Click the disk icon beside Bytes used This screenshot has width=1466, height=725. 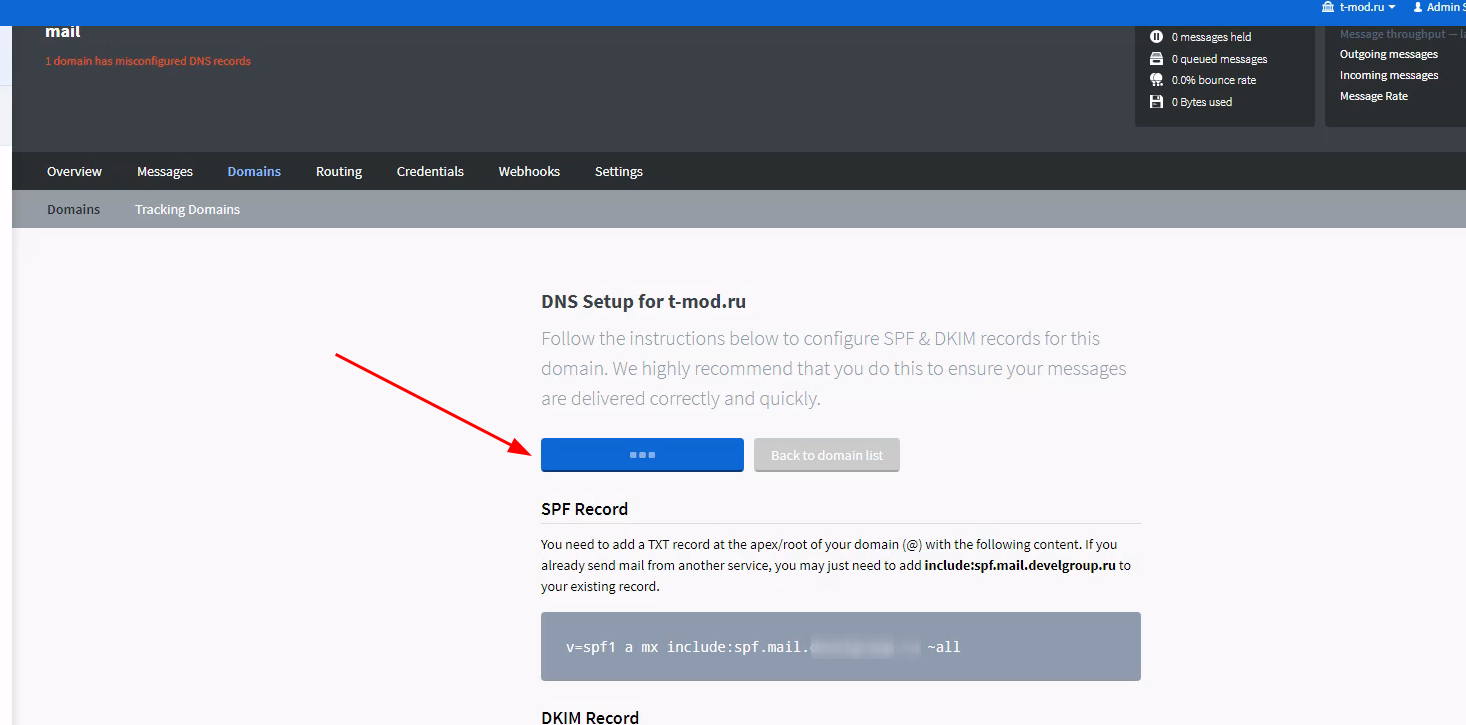point(1156,101)
